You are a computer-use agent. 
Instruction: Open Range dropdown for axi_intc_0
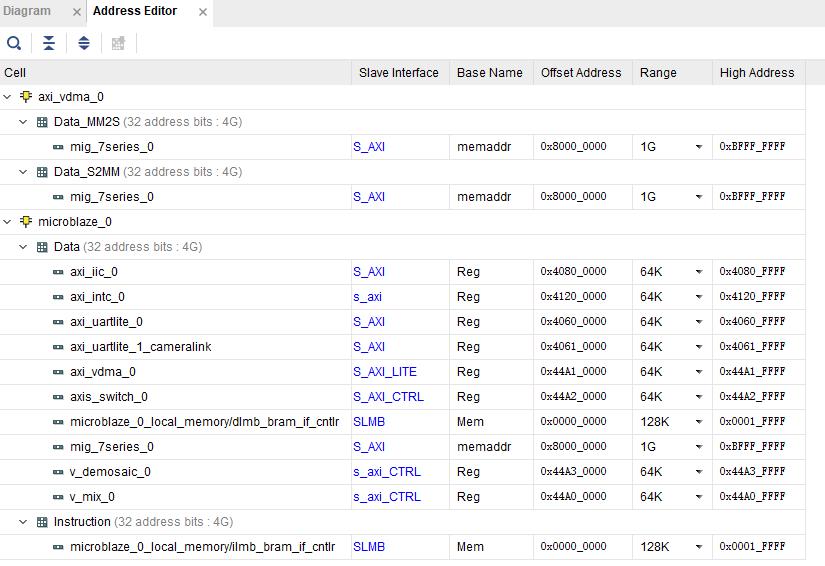[699, 297]
